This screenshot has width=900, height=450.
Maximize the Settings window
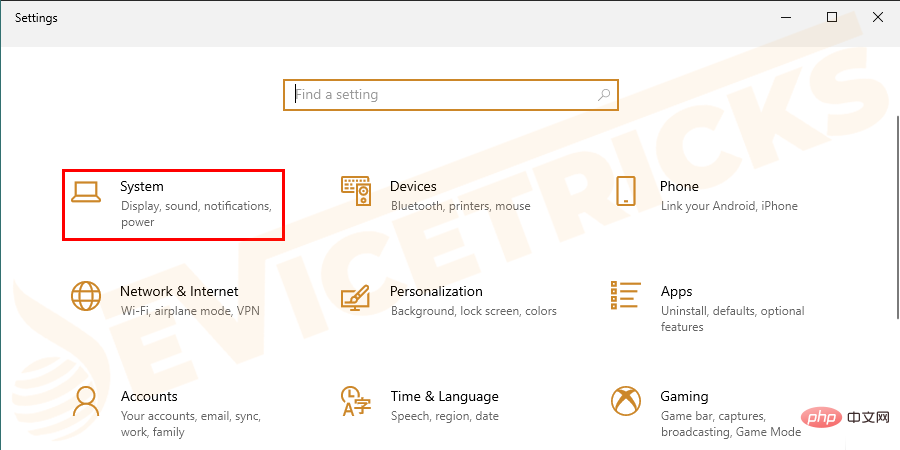(x=832, y=18)
